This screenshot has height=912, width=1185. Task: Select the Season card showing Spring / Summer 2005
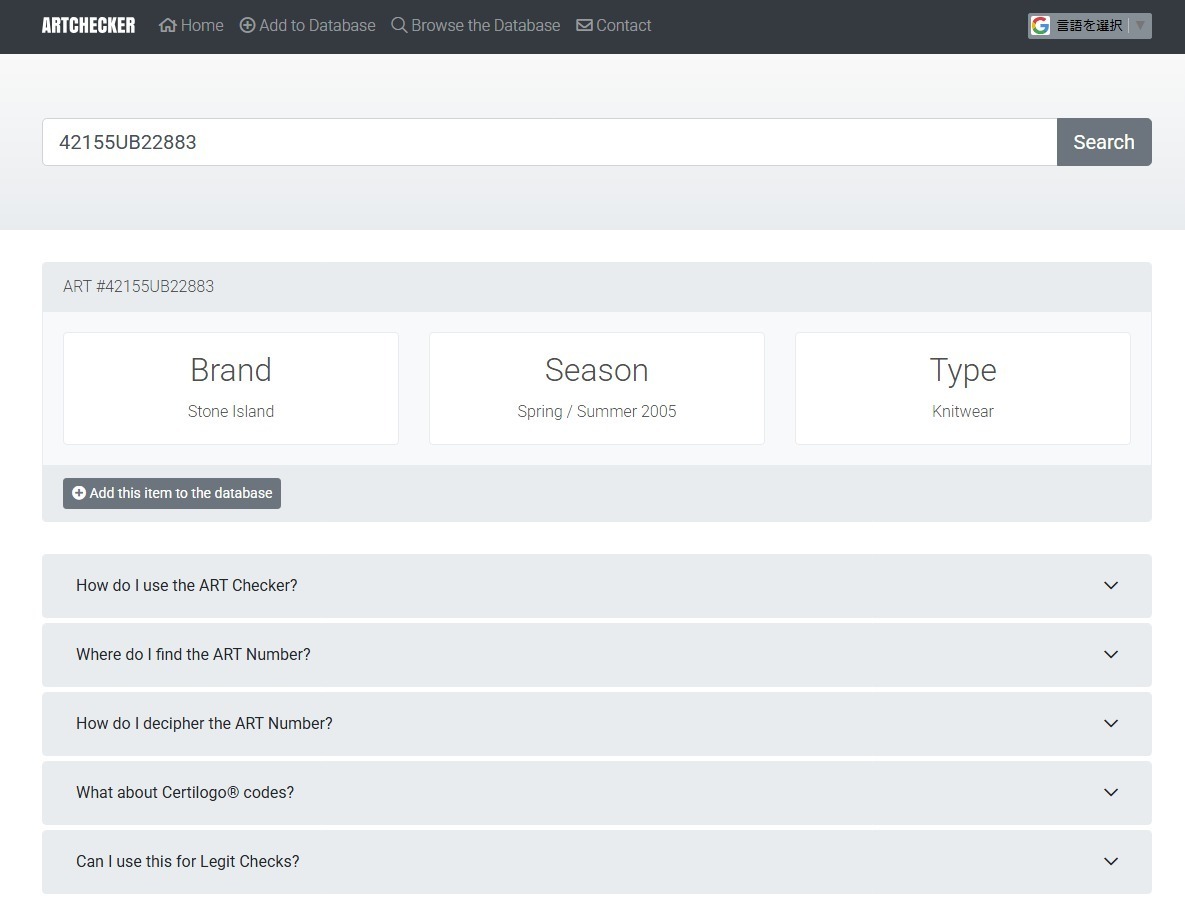[x=597, y=388]
